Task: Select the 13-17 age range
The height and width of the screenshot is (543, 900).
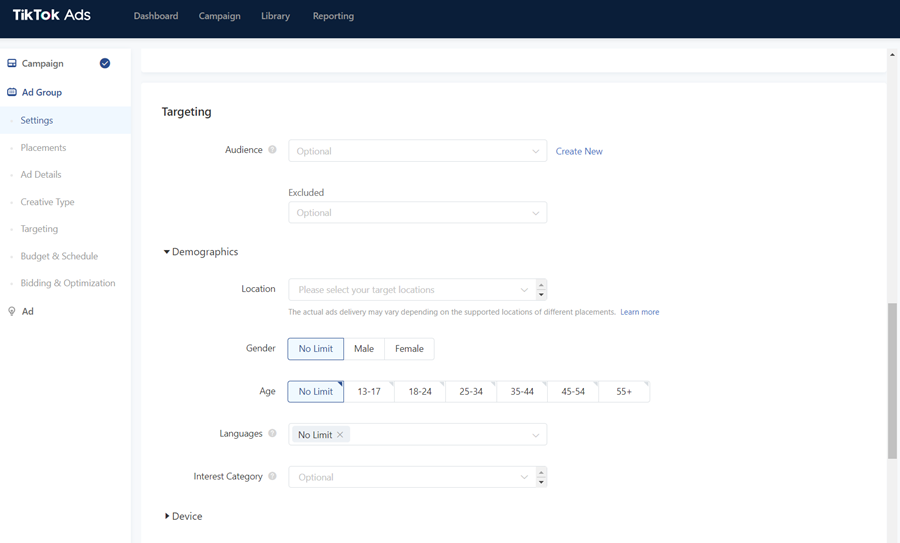Action: [369, 391]
